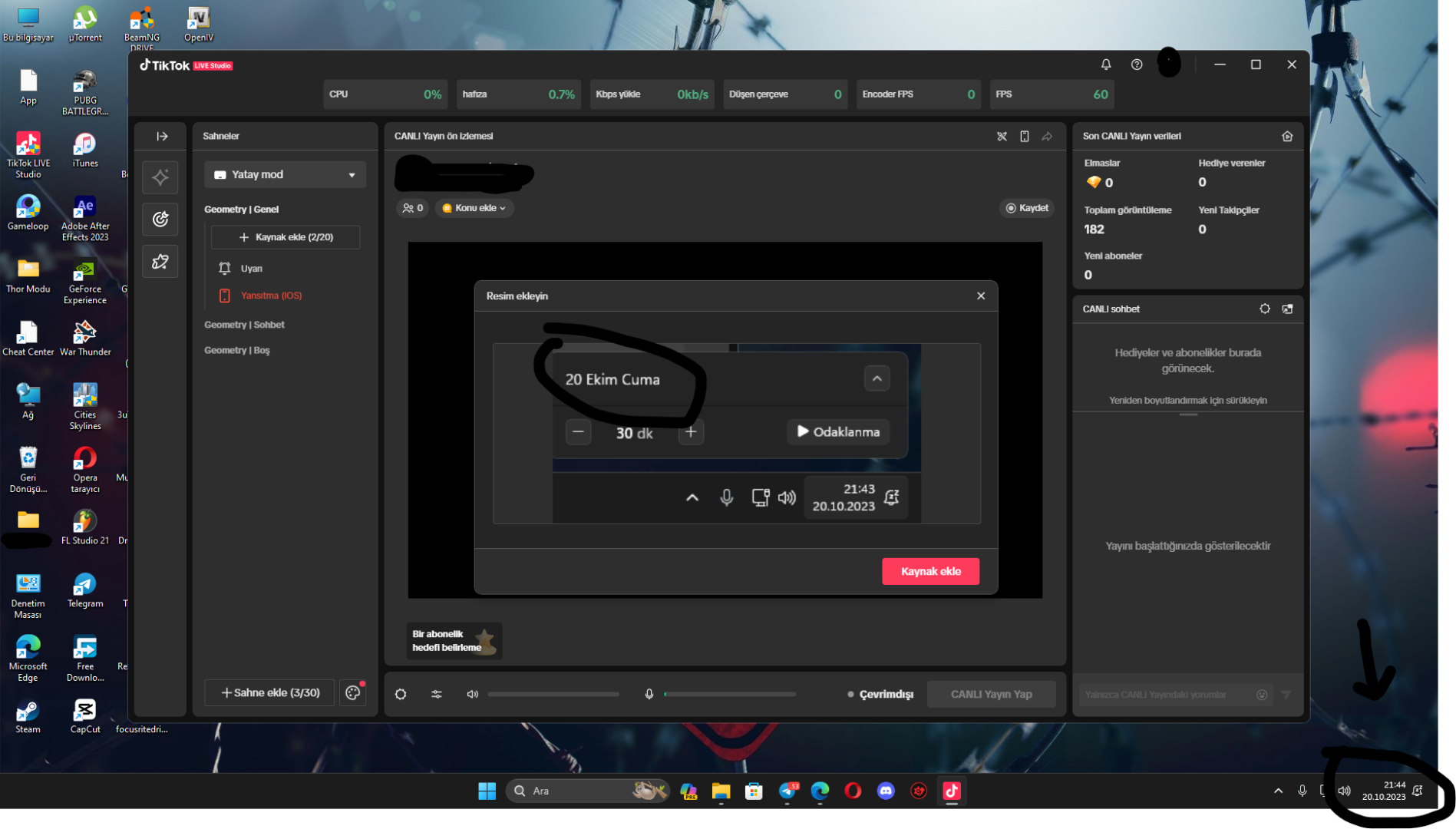Open the Konu ekle dropdown
This screenshot has width=1456, height=829.
[x=474, y=208]
